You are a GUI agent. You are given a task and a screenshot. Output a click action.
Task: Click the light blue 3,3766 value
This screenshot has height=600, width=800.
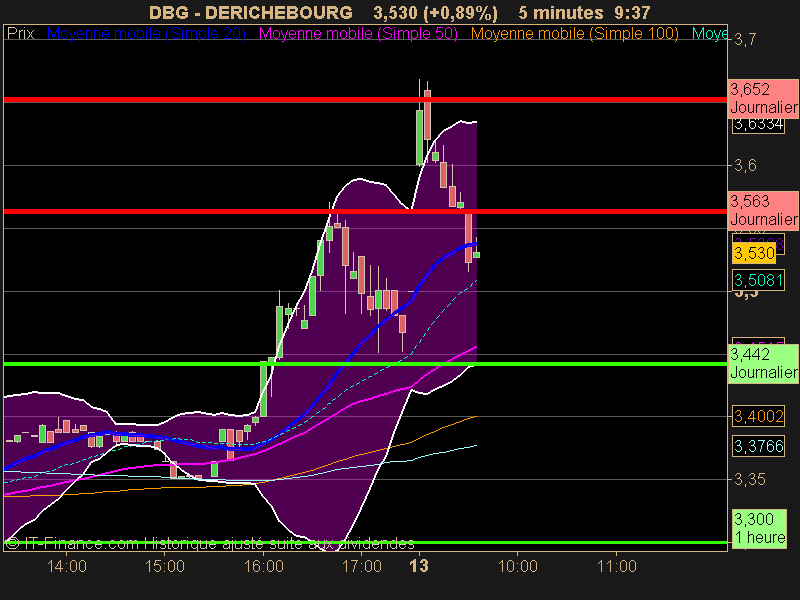(x=758, y=446)
